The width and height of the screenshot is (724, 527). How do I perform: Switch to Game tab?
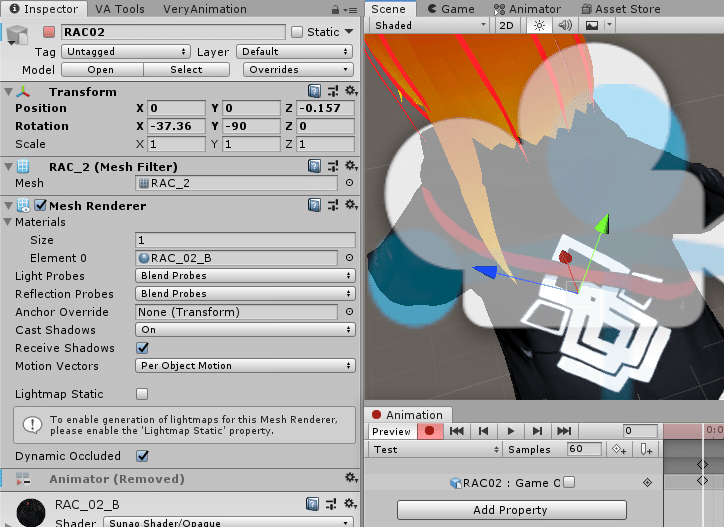tap(451, 9)
